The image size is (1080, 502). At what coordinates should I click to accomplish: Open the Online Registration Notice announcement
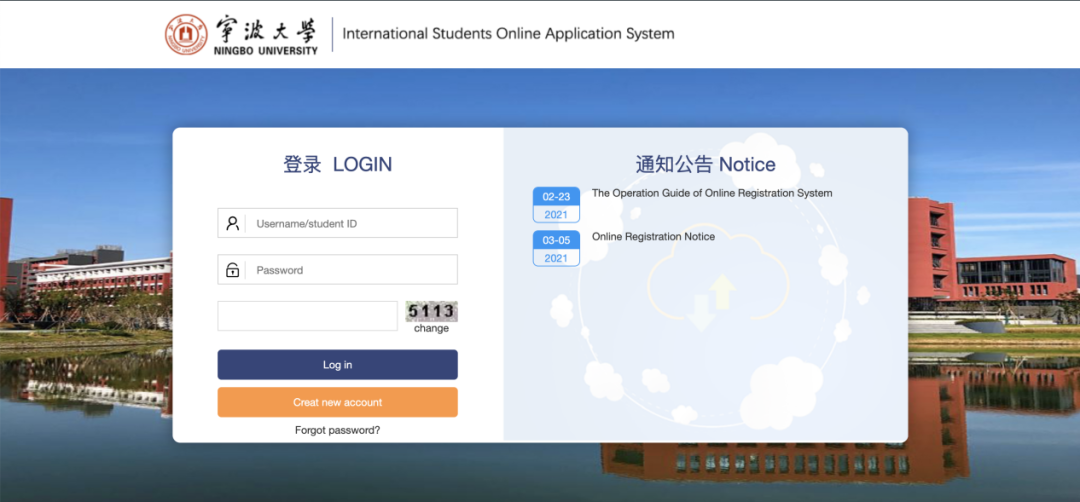pyautogui.click(x=653, y=237)
